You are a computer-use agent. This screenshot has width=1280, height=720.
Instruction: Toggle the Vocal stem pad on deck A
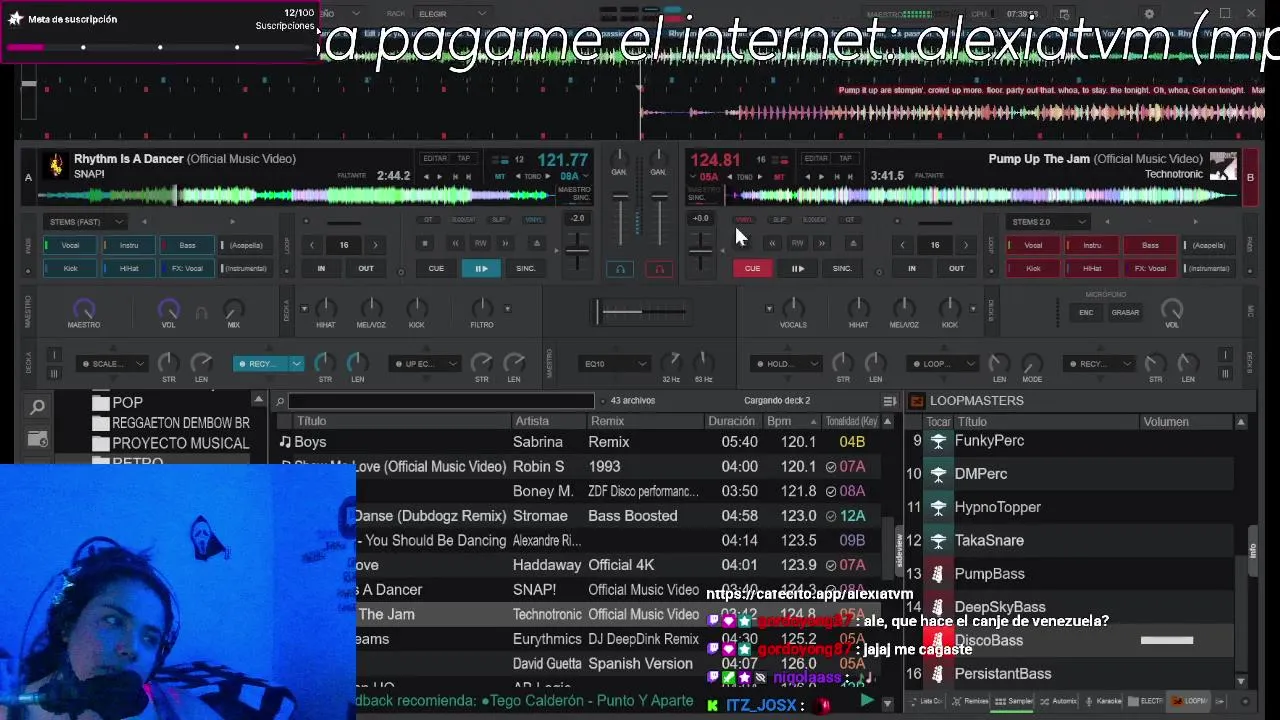(70, 245)
